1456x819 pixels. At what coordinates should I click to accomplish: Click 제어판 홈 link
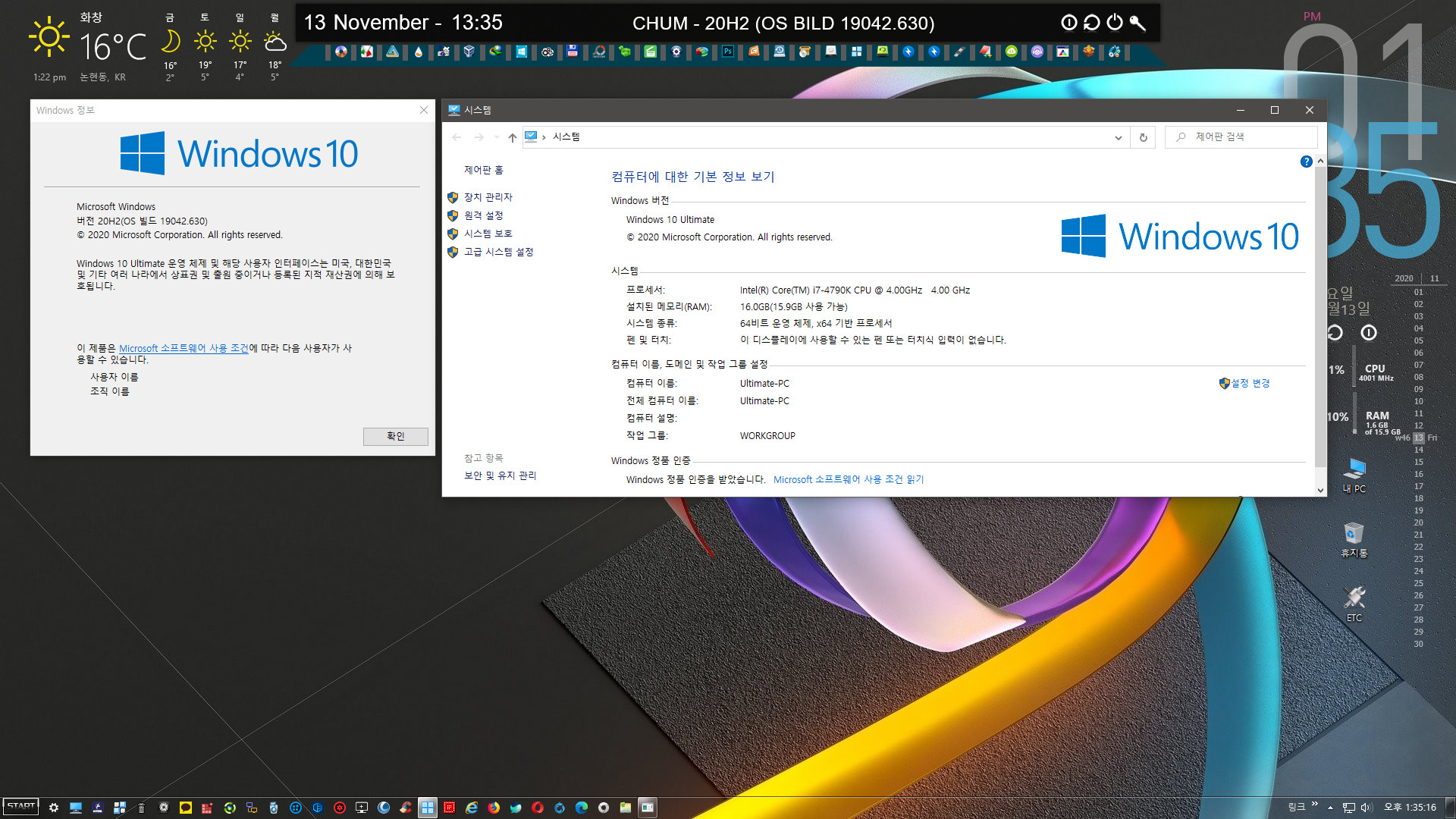tap(484, 170)
